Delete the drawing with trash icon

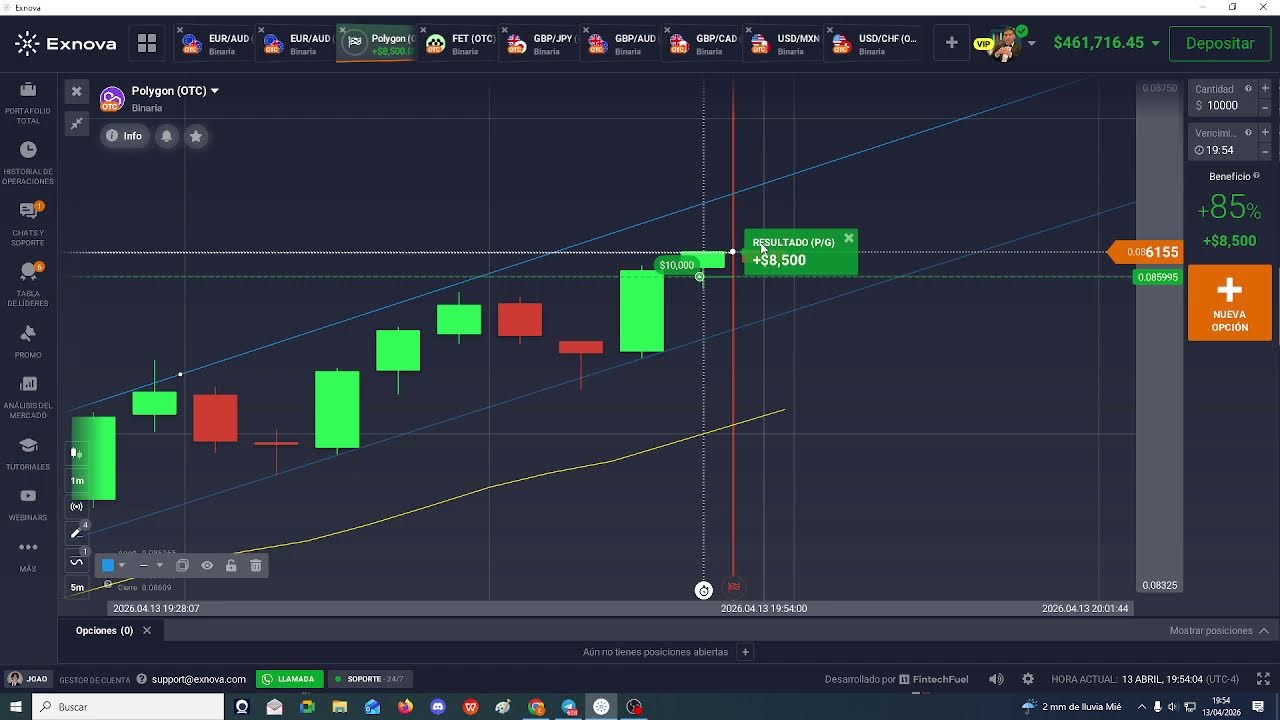[256, 565]
